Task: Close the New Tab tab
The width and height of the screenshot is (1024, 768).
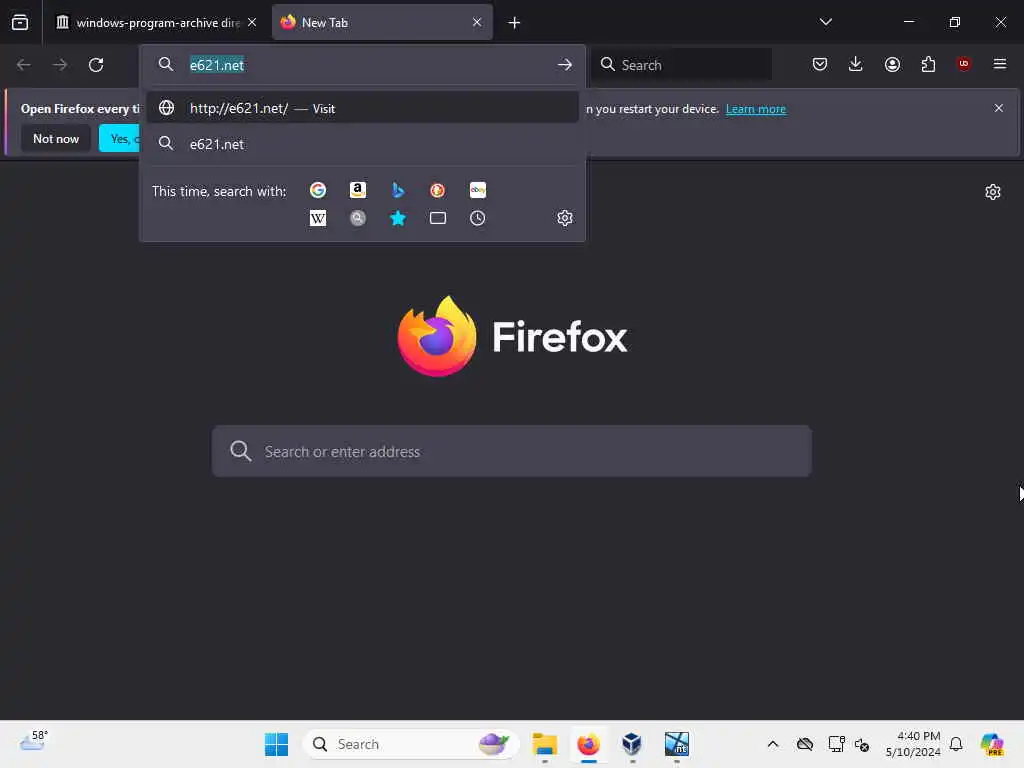Action: 477,22
